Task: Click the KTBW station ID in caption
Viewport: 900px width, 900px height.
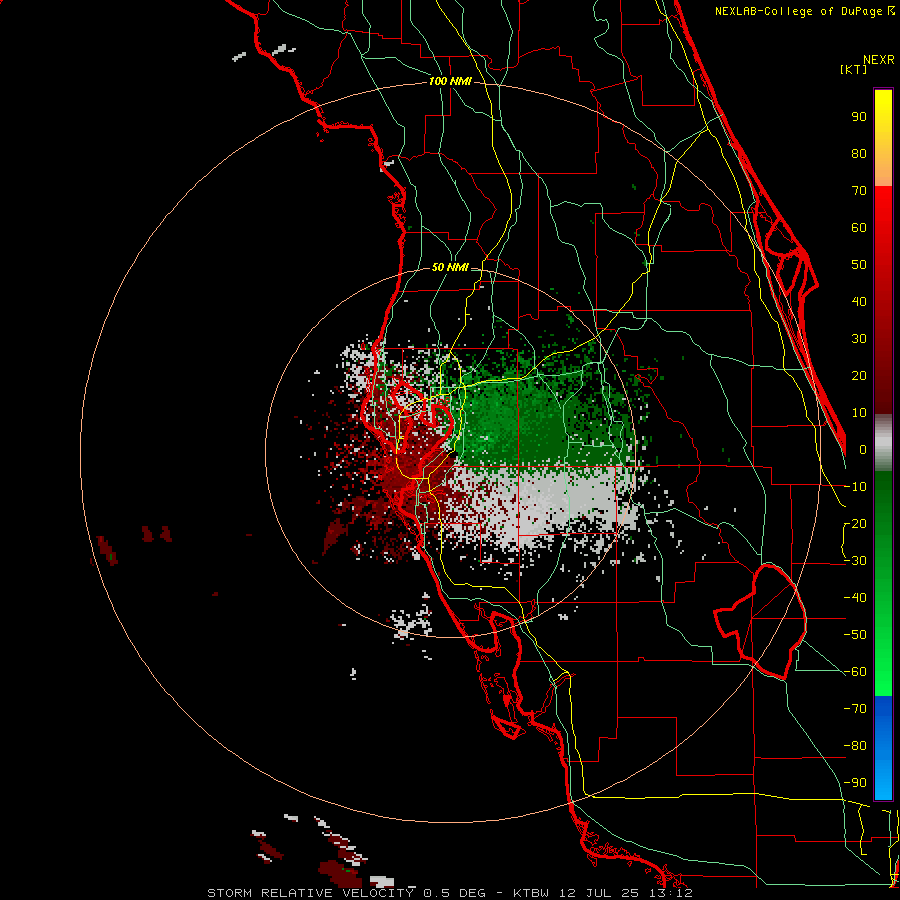Action: coord(531,893)
